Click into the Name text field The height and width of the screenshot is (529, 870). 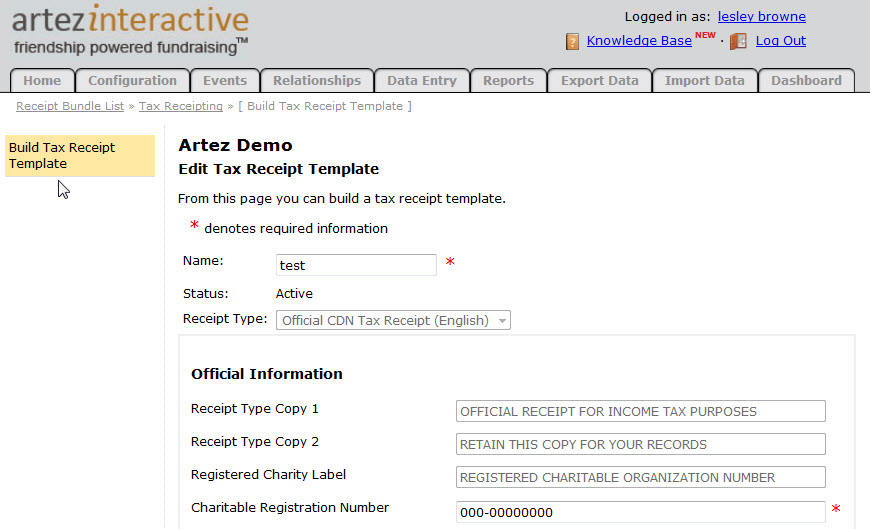pyautogui.click(x=356, y=265)
